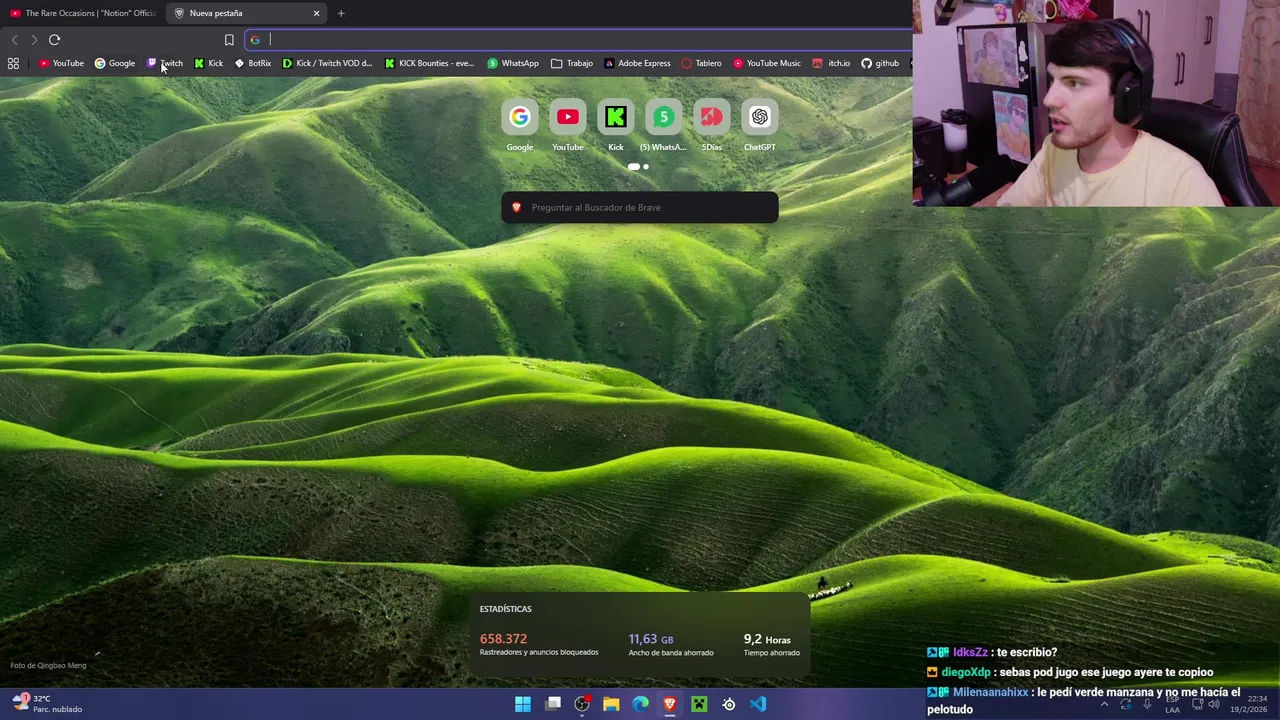The image size is (1280, 720).
Task: Open the (5) WhatsApp top site tile
Action: click(x=663, y=125)
